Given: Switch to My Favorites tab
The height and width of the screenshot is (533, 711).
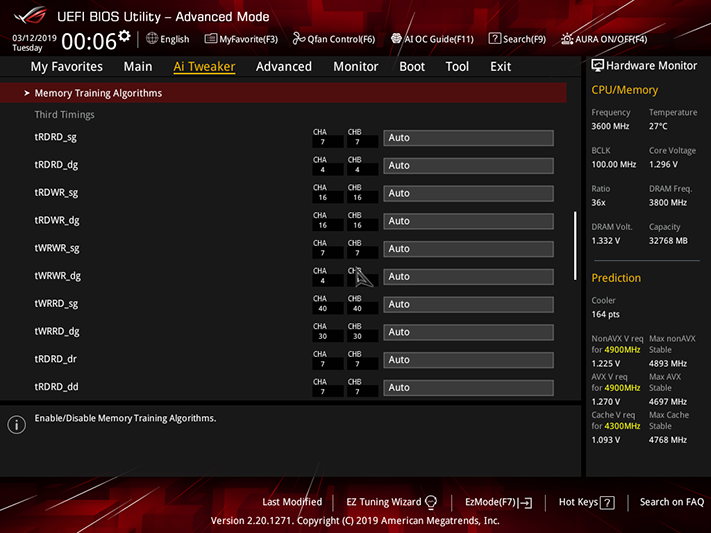Looking at the screenshot, I should click(67, 67).
